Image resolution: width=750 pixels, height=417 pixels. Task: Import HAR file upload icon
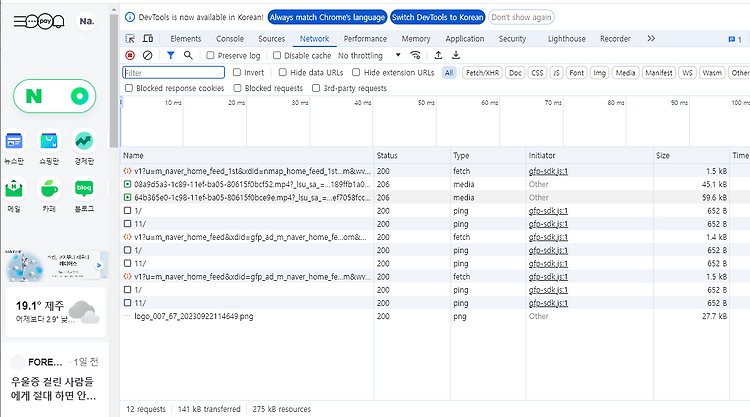[438, 55]
